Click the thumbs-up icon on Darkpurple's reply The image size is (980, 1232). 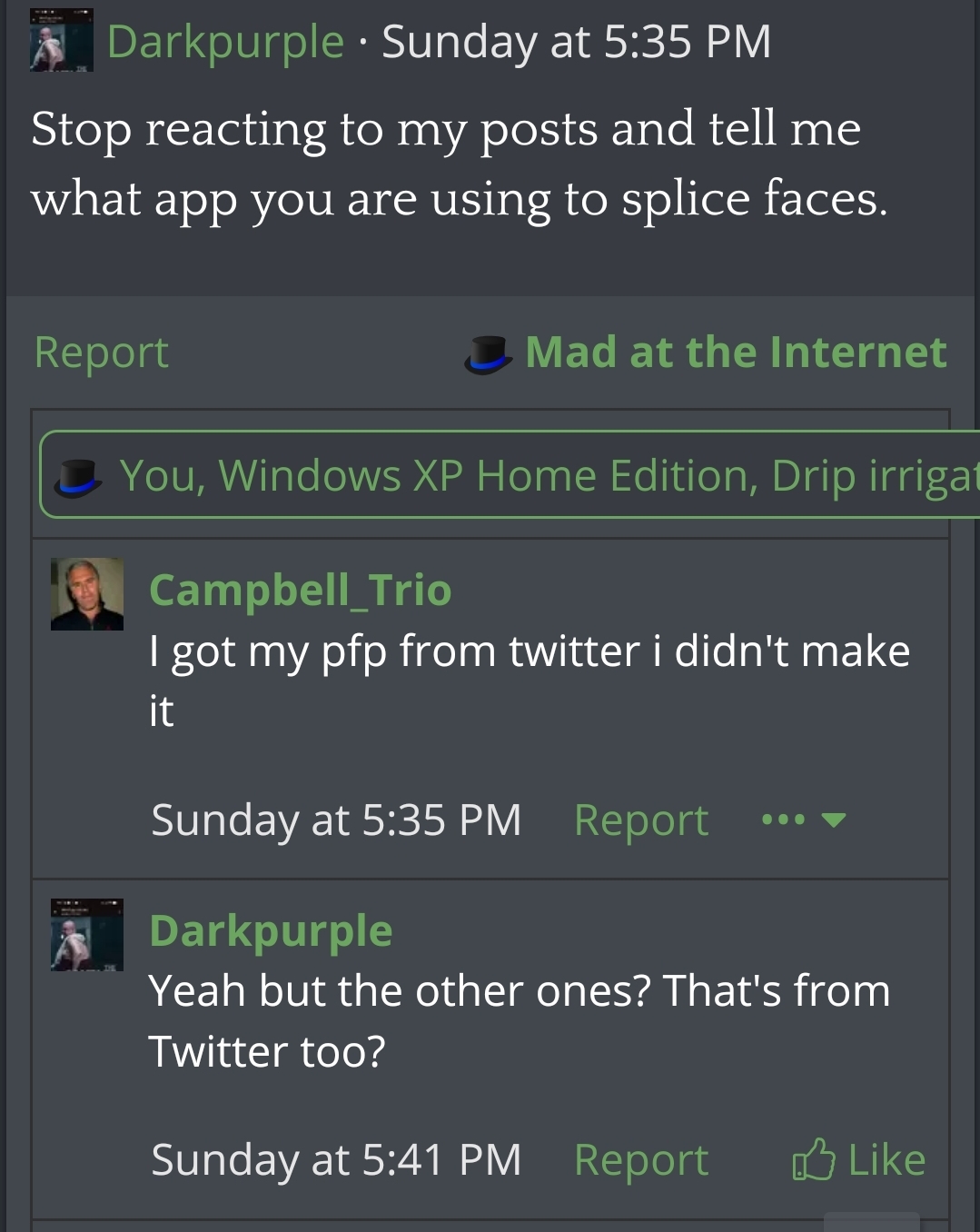pos(813,1159)
